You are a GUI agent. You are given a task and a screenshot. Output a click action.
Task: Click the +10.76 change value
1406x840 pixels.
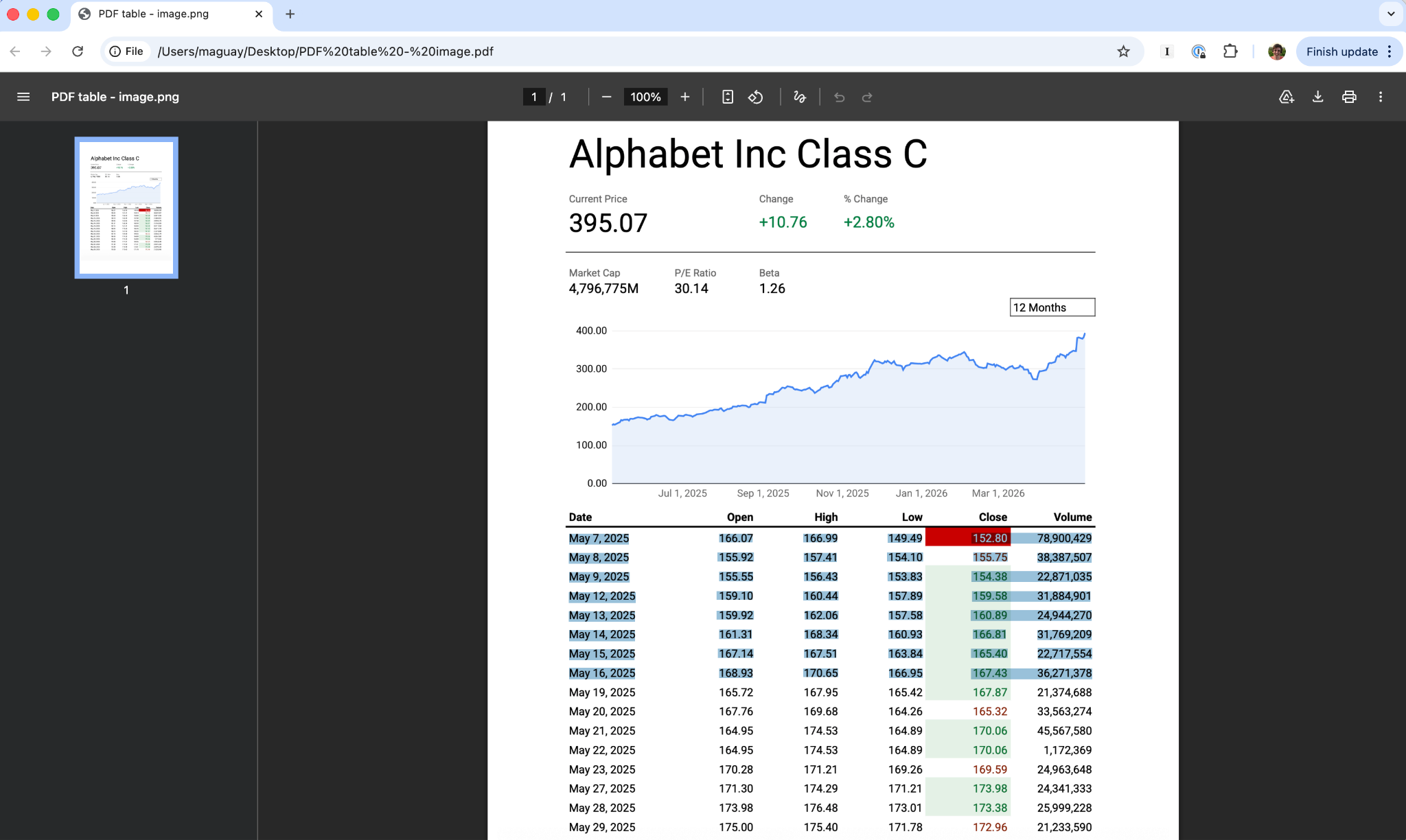pos(783,222)
